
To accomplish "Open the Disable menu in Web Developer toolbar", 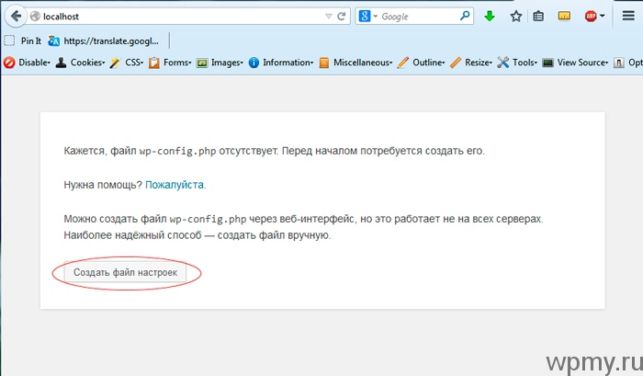I will [27, 62].
